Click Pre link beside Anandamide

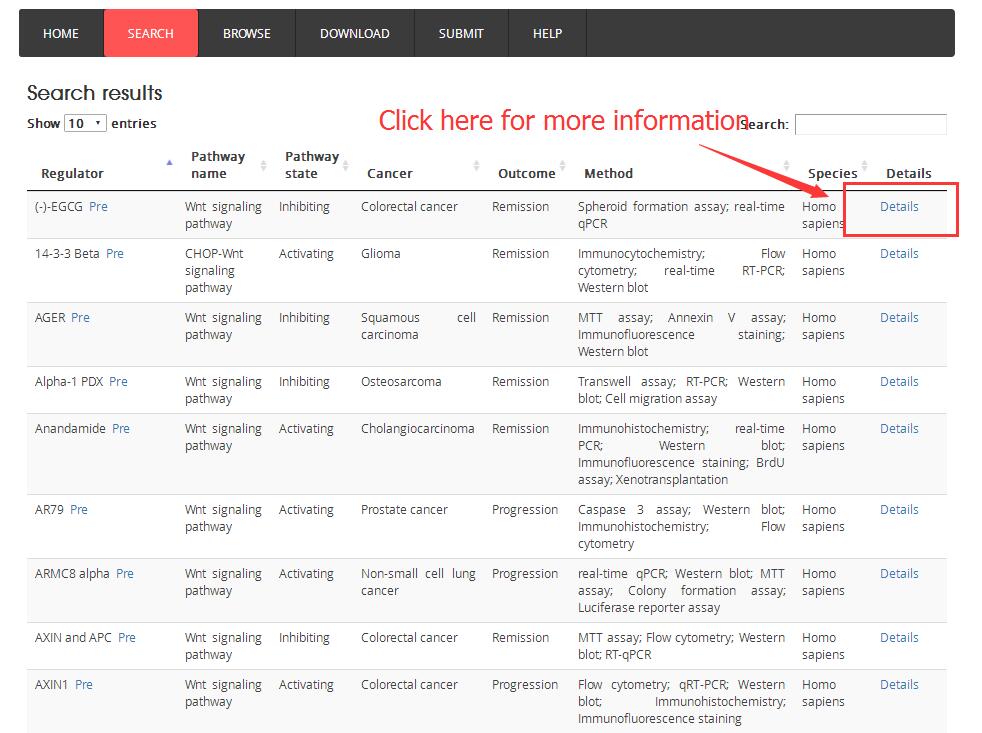click(x=121, y=429)
